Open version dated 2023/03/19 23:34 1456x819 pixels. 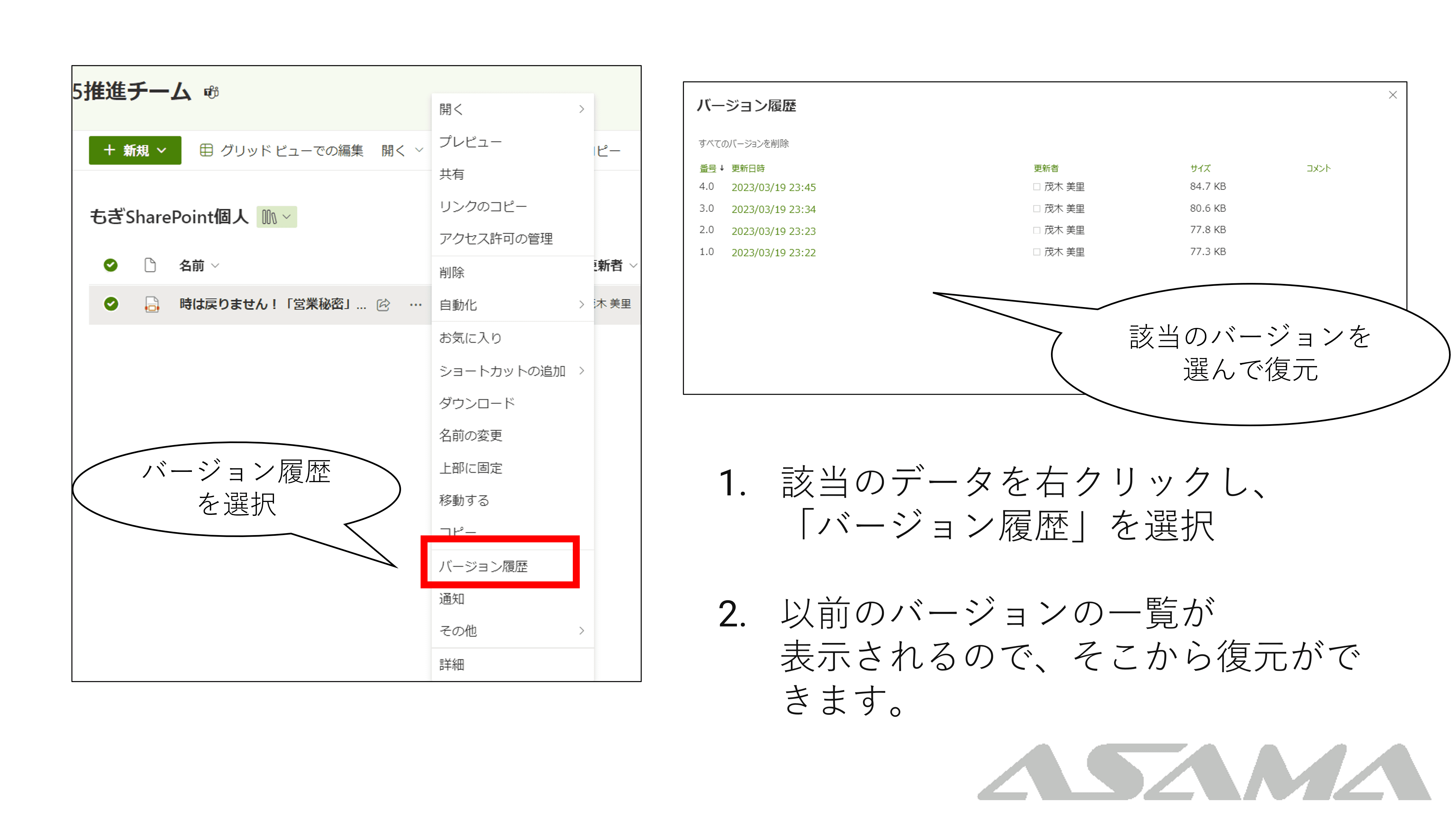pos(773,209)
